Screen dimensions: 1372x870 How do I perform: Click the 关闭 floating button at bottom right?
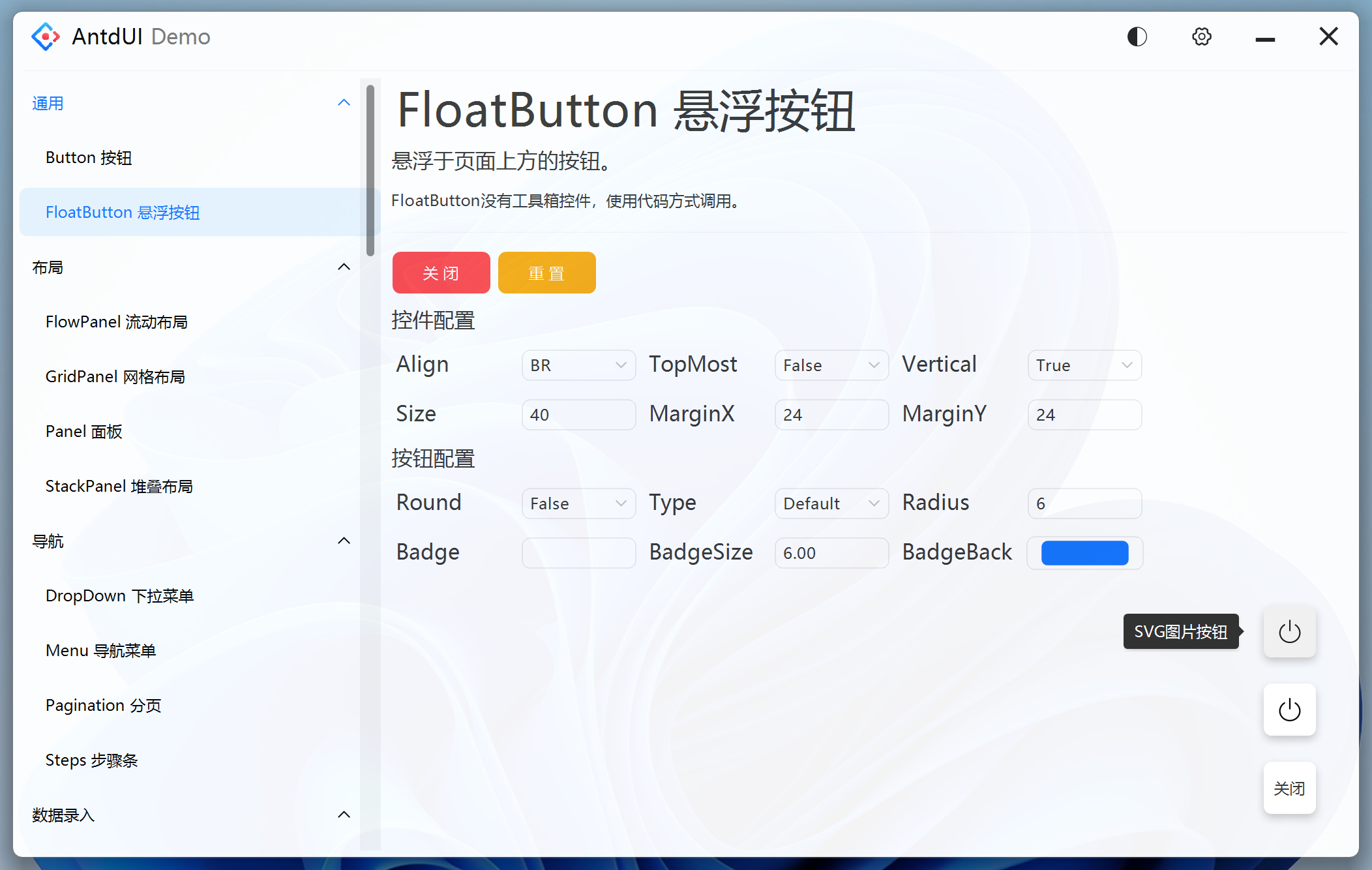(1289, 788)
